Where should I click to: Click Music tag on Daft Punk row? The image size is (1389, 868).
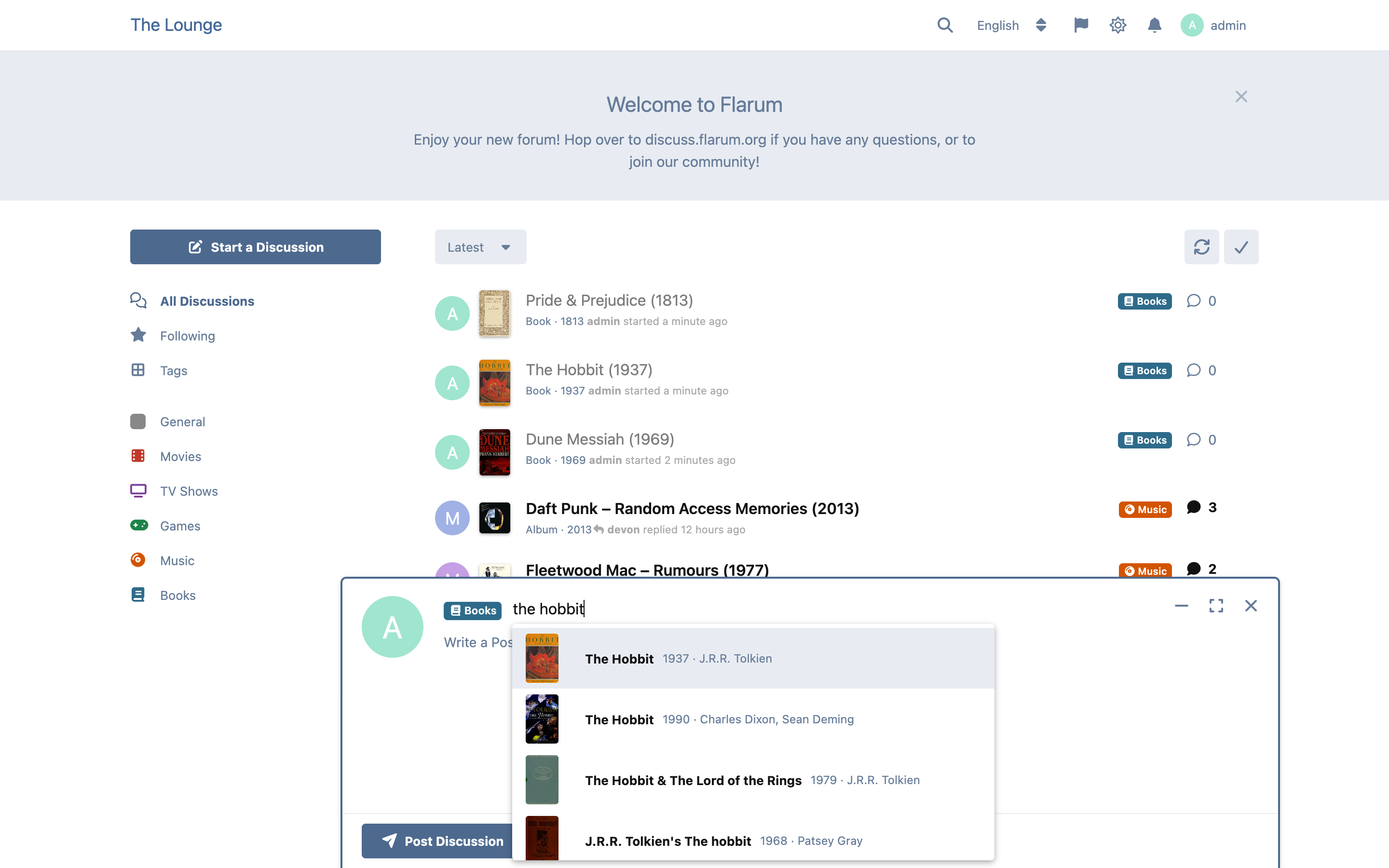1145,509
